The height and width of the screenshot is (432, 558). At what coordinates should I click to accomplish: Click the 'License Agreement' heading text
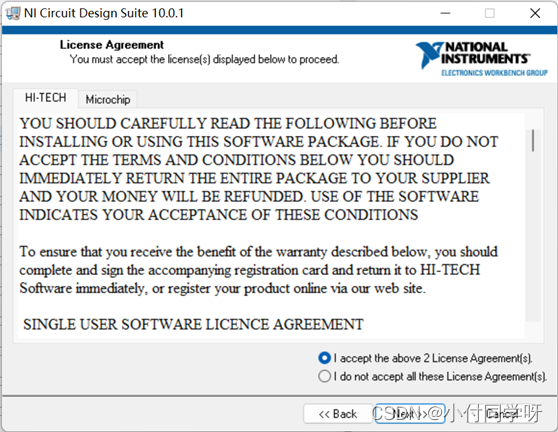[112, 45]
